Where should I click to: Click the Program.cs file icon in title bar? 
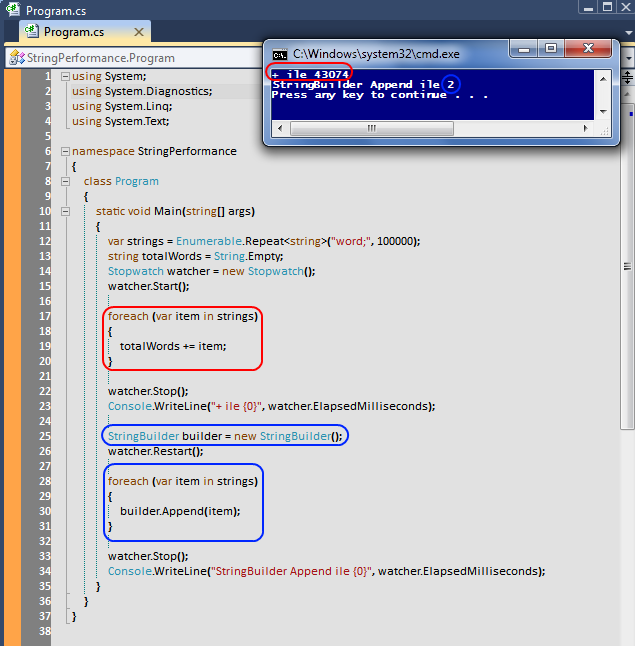(12, 9)
